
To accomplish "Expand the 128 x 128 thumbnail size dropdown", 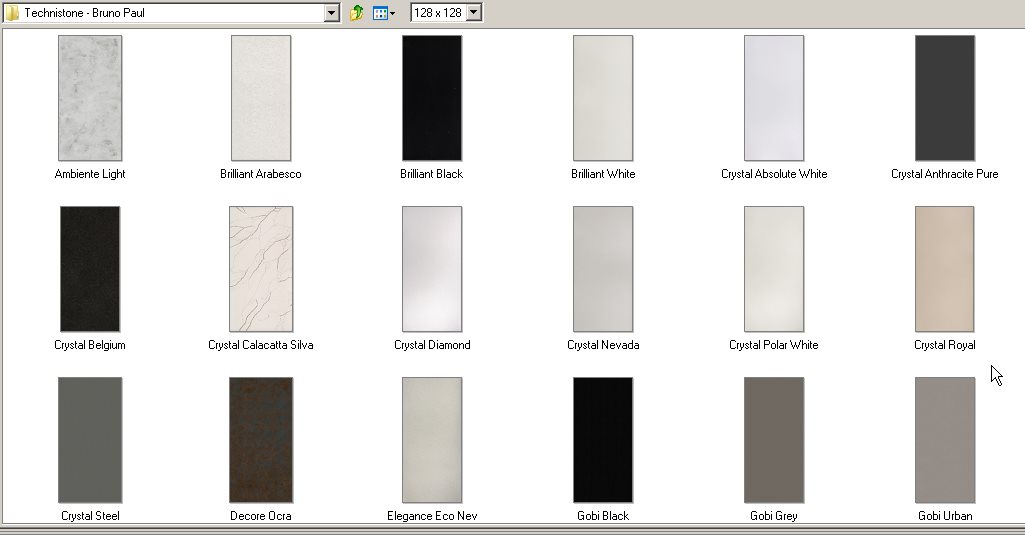I will pyautogui.click(x=475, y=12).
